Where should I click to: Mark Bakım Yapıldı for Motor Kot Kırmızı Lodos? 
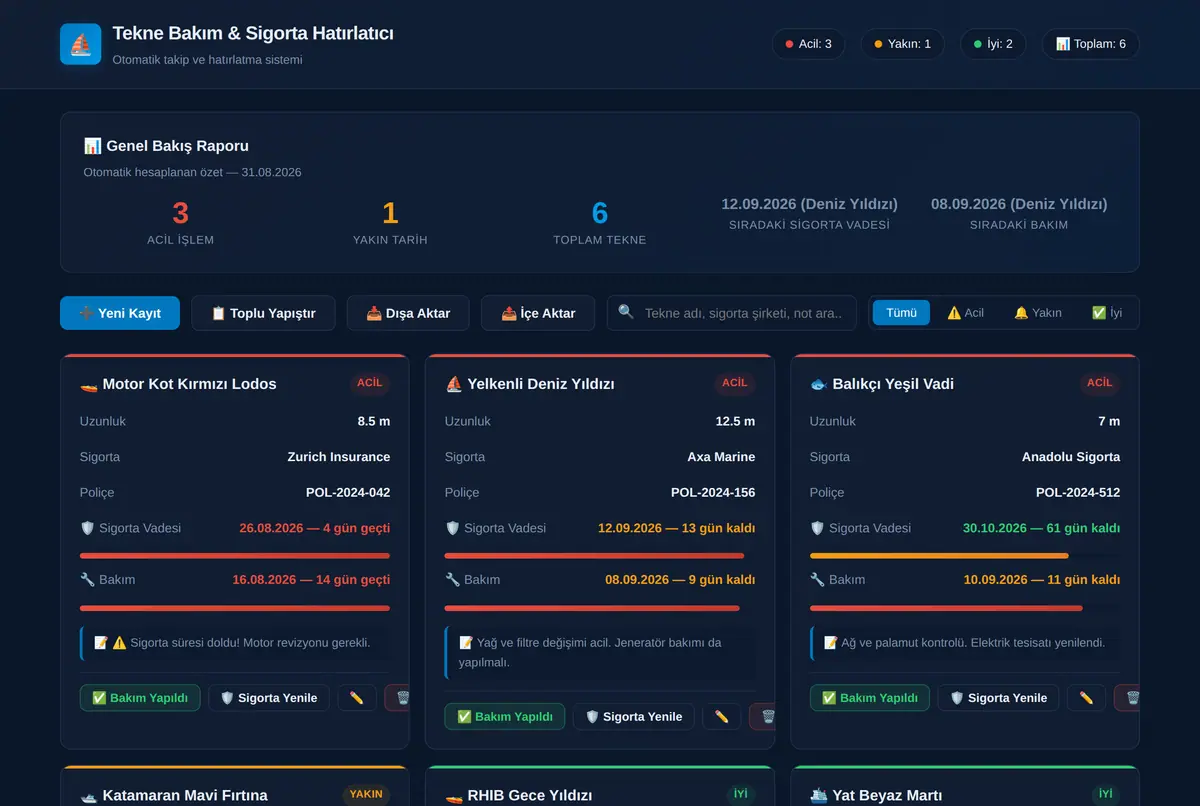click(x=140, y=698)
